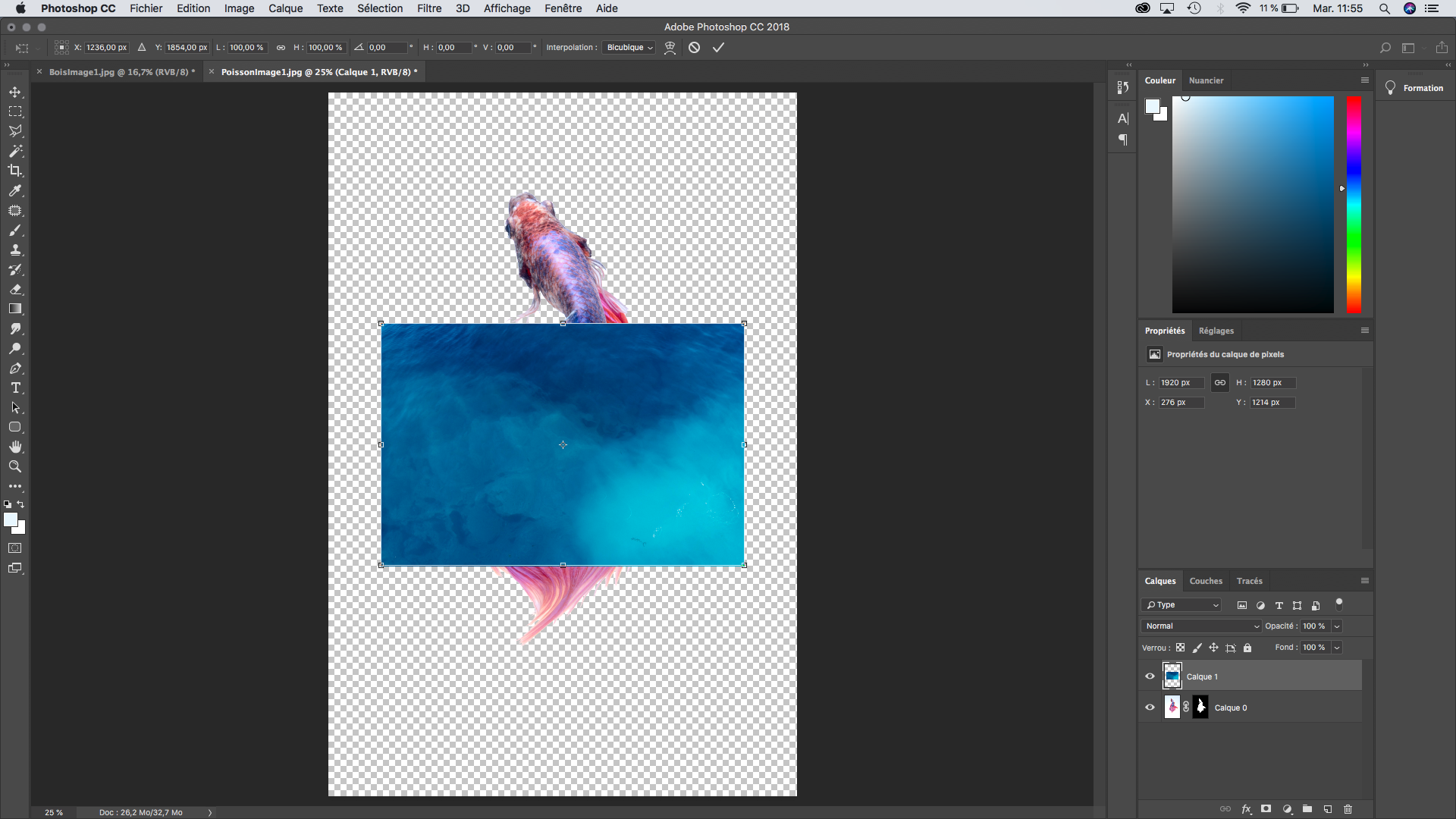Screen dimensions: 1456x819
Task: Select the Crop tool
Action: pyautogui.click(x=15, y=171)
